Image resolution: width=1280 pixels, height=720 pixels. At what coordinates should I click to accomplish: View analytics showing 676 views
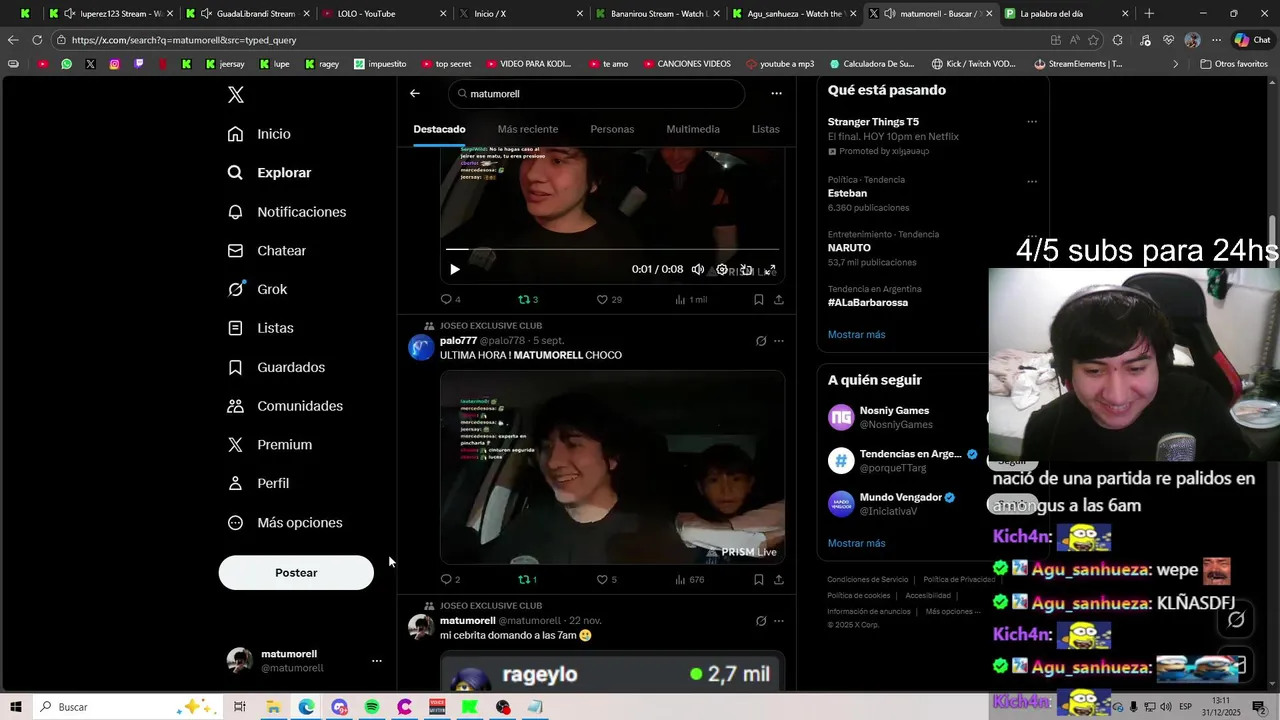690,579
